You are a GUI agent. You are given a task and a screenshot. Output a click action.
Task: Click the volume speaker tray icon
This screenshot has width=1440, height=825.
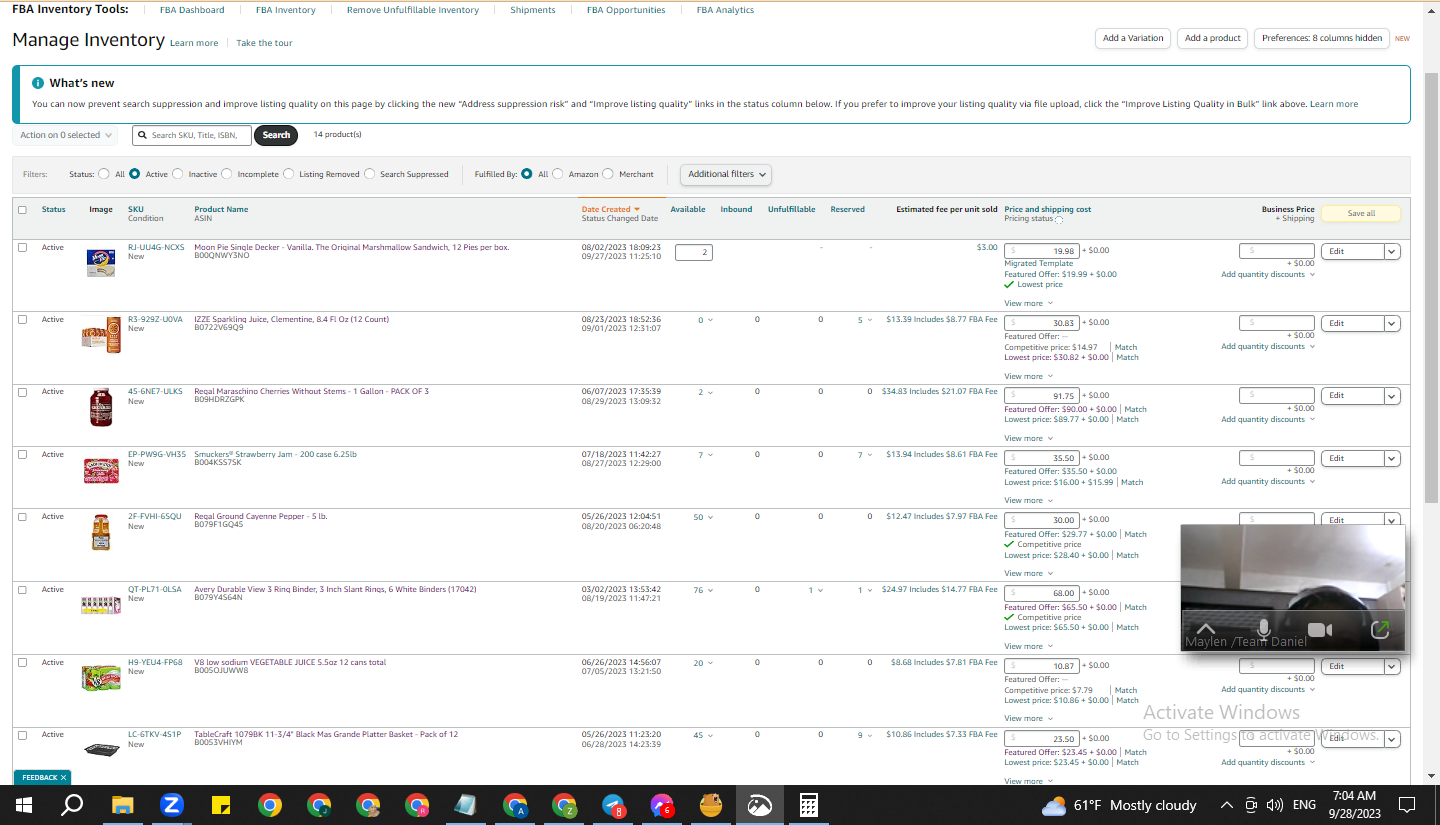point(1274,805)
